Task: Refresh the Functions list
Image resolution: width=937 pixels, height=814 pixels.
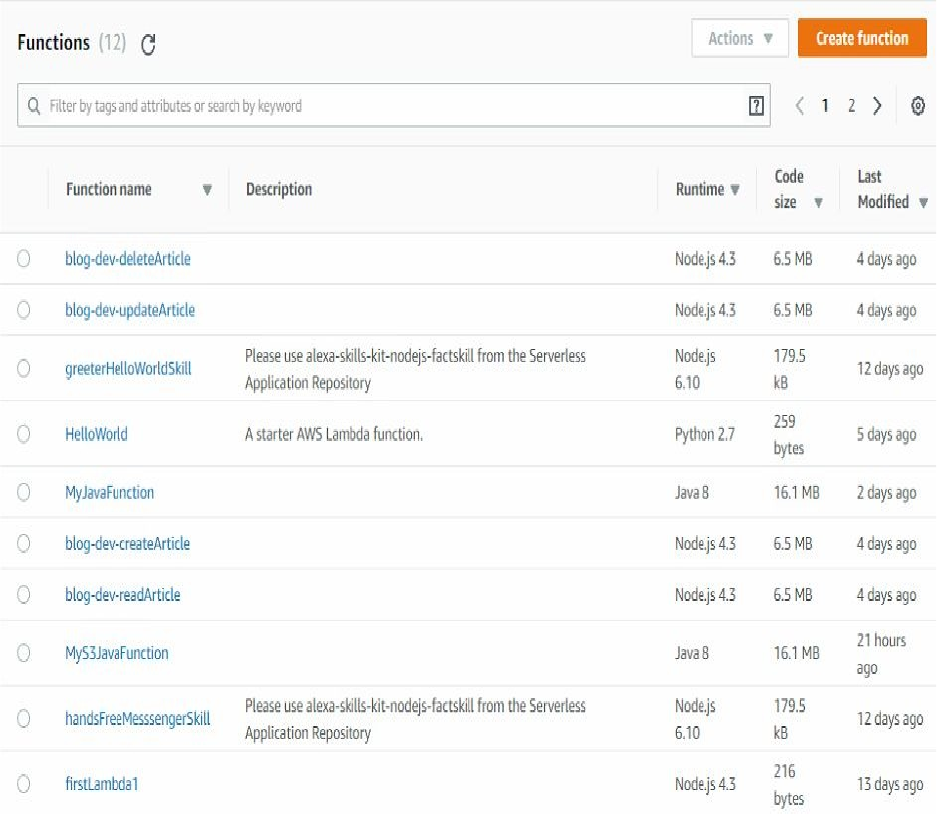Action: [148, 44]
